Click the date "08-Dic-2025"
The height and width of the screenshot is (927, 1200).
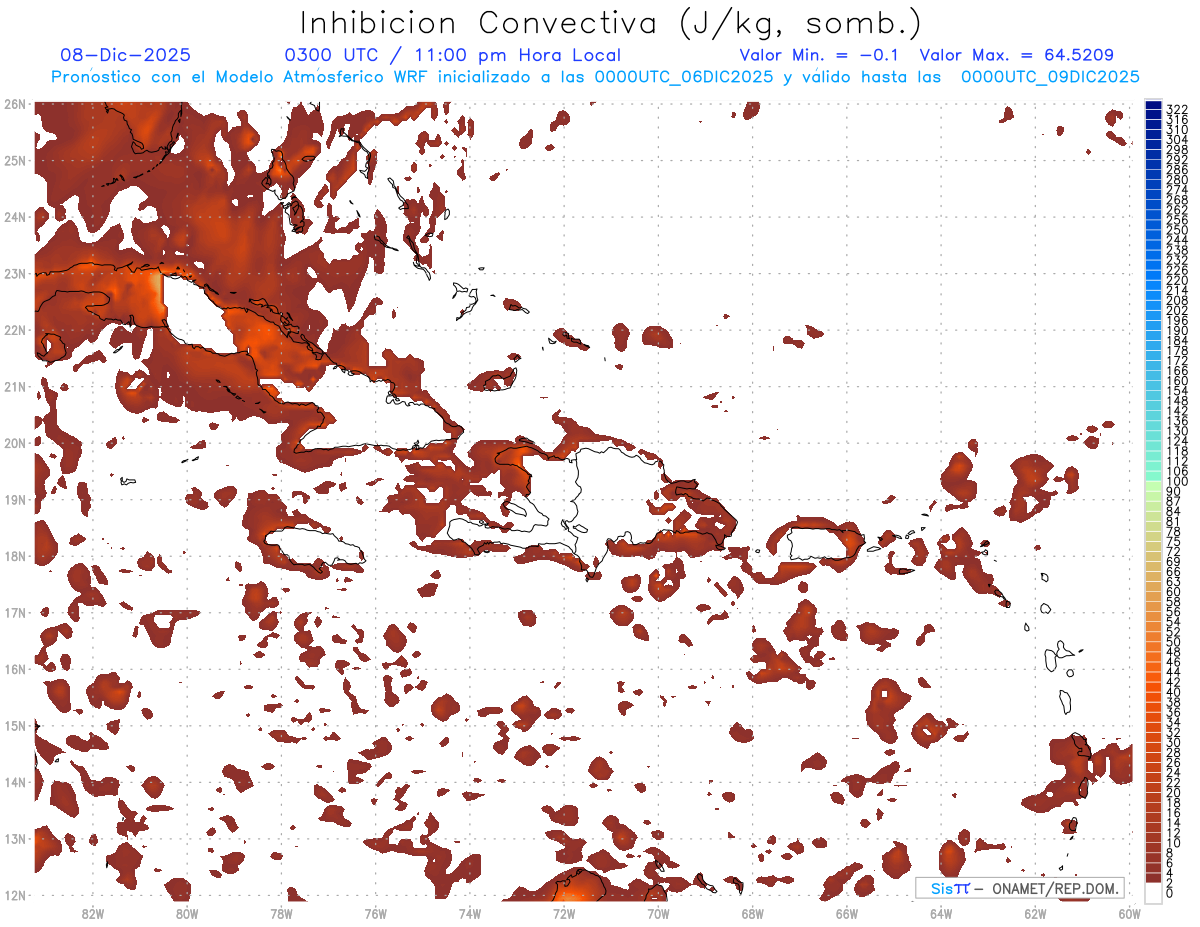[125, 56]
